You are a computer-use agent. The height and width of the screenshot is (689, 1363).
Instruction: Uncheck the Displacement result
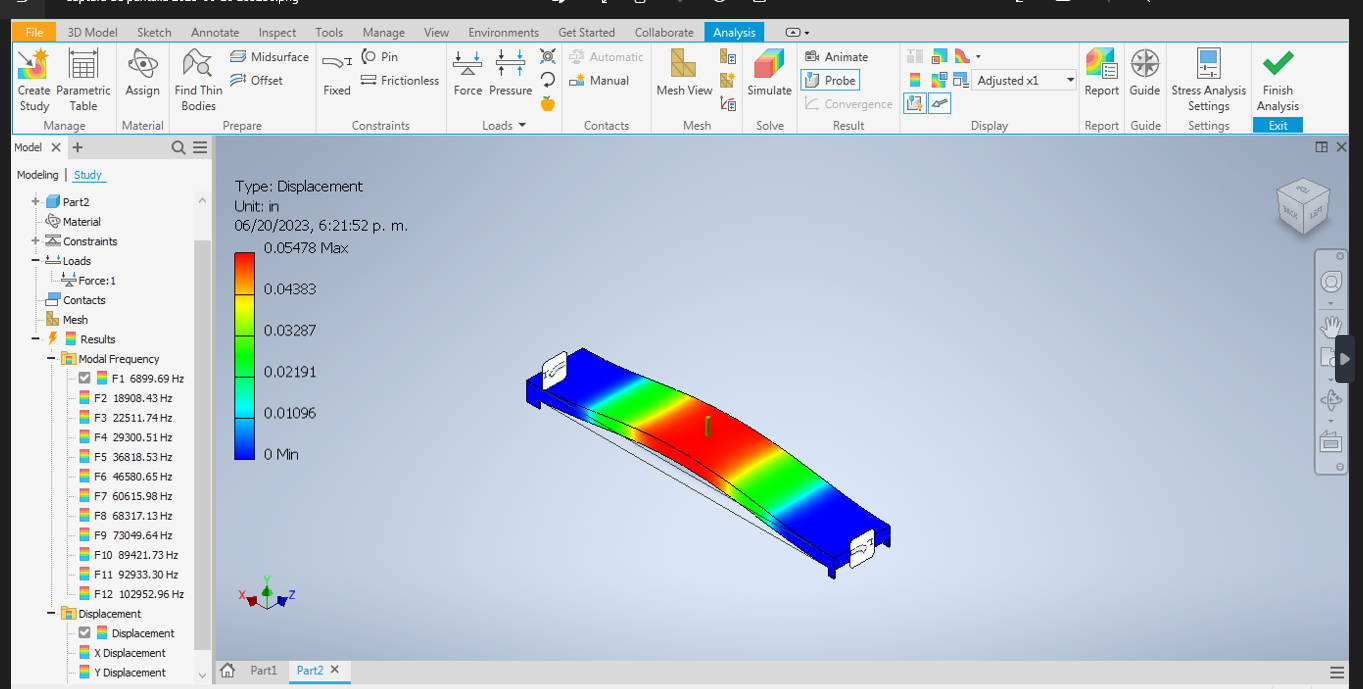85,632
